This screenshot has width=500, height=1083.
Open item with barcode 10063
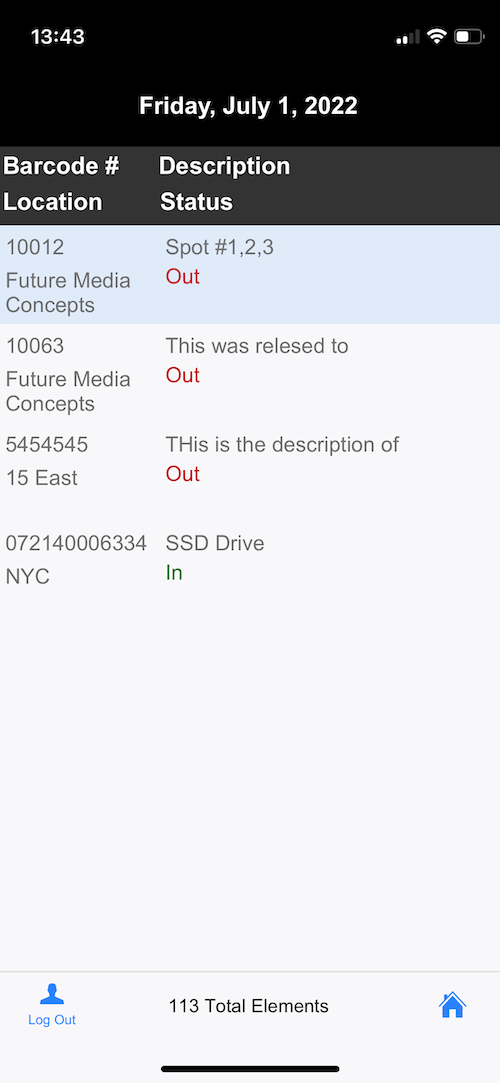(x=250, y=374)
